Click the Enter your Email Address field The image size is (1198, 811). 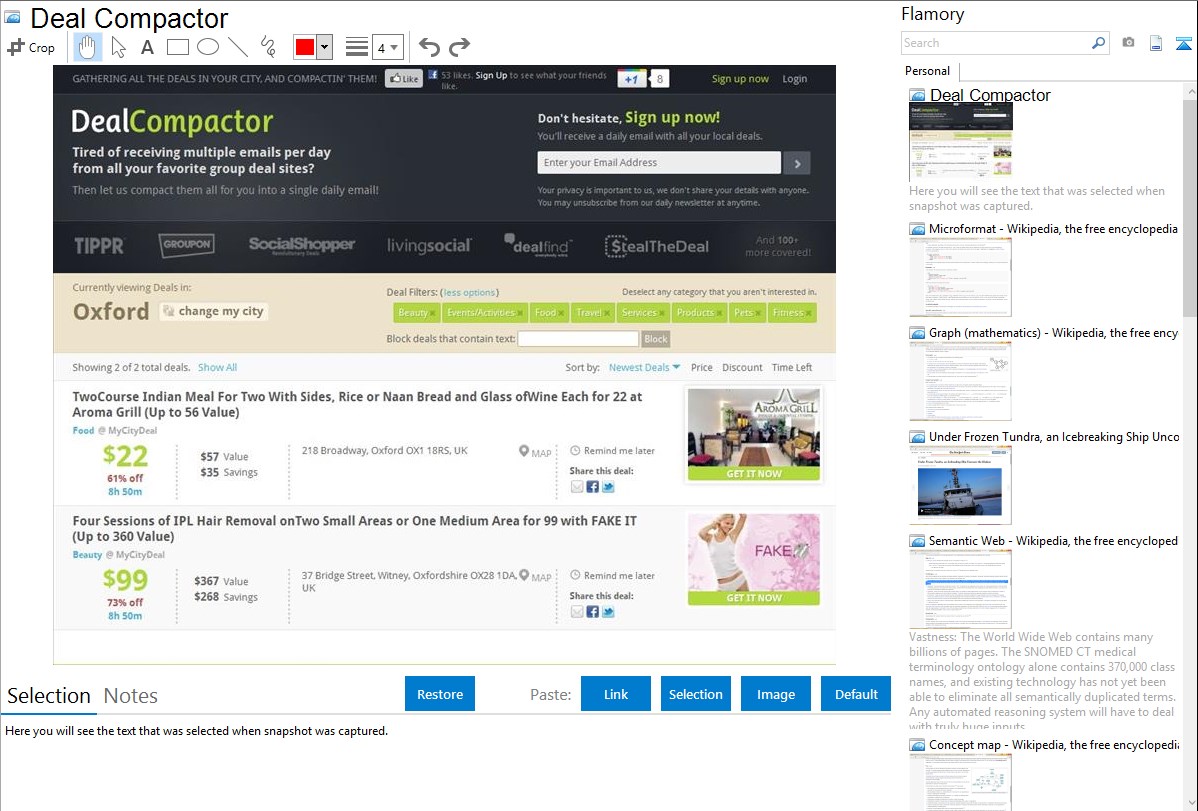tap(659, 162)
